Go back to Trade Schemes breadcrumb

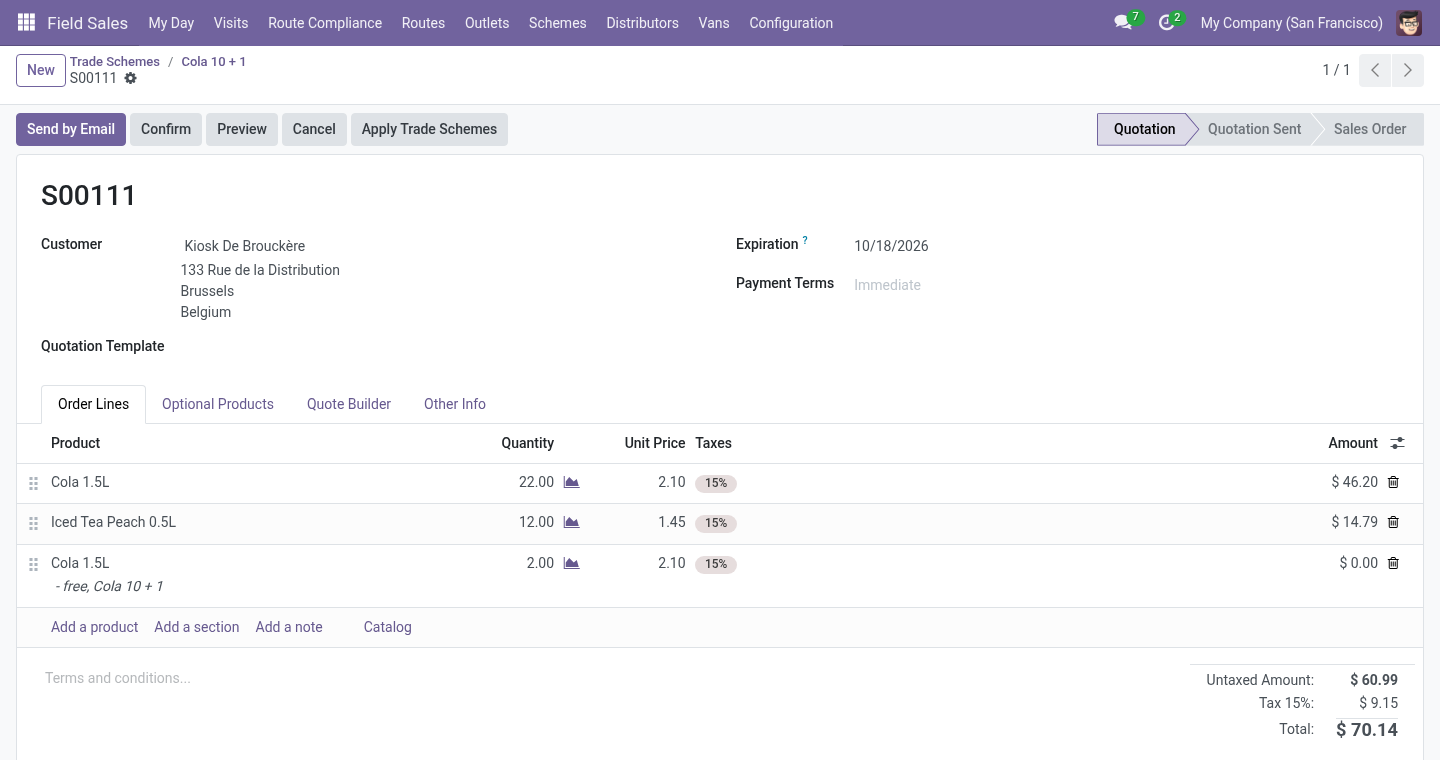tap(115, 61)
